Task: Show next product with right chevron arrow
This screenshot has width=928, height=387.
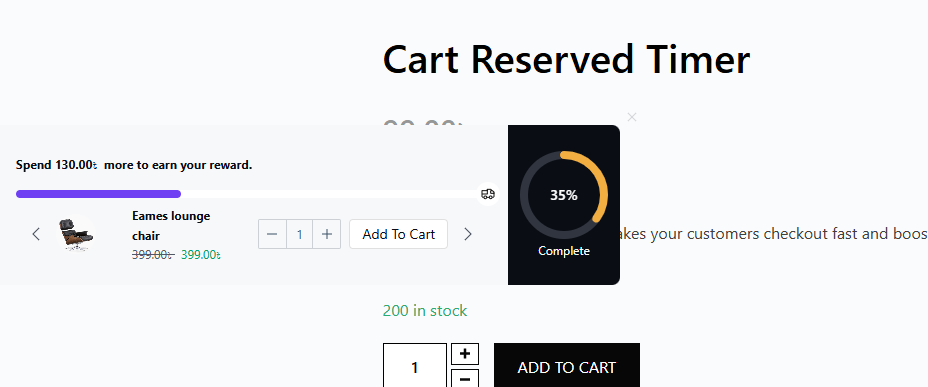Action: pos(468,234)
